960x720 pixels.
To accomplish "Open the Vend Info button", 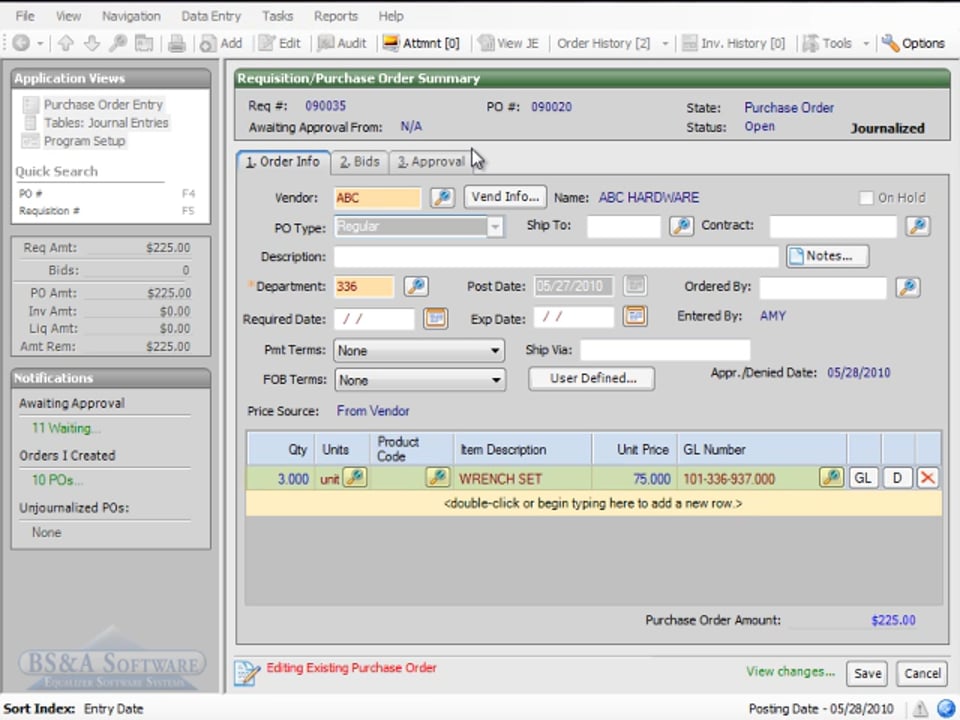I will 505,197.
